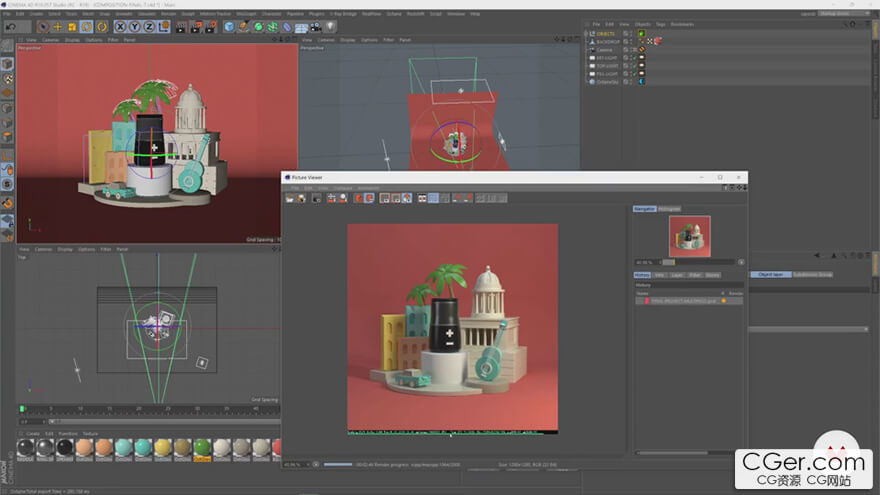
Task: Select the Rotate tool in the top toolbar
Action: click(87, 27)
